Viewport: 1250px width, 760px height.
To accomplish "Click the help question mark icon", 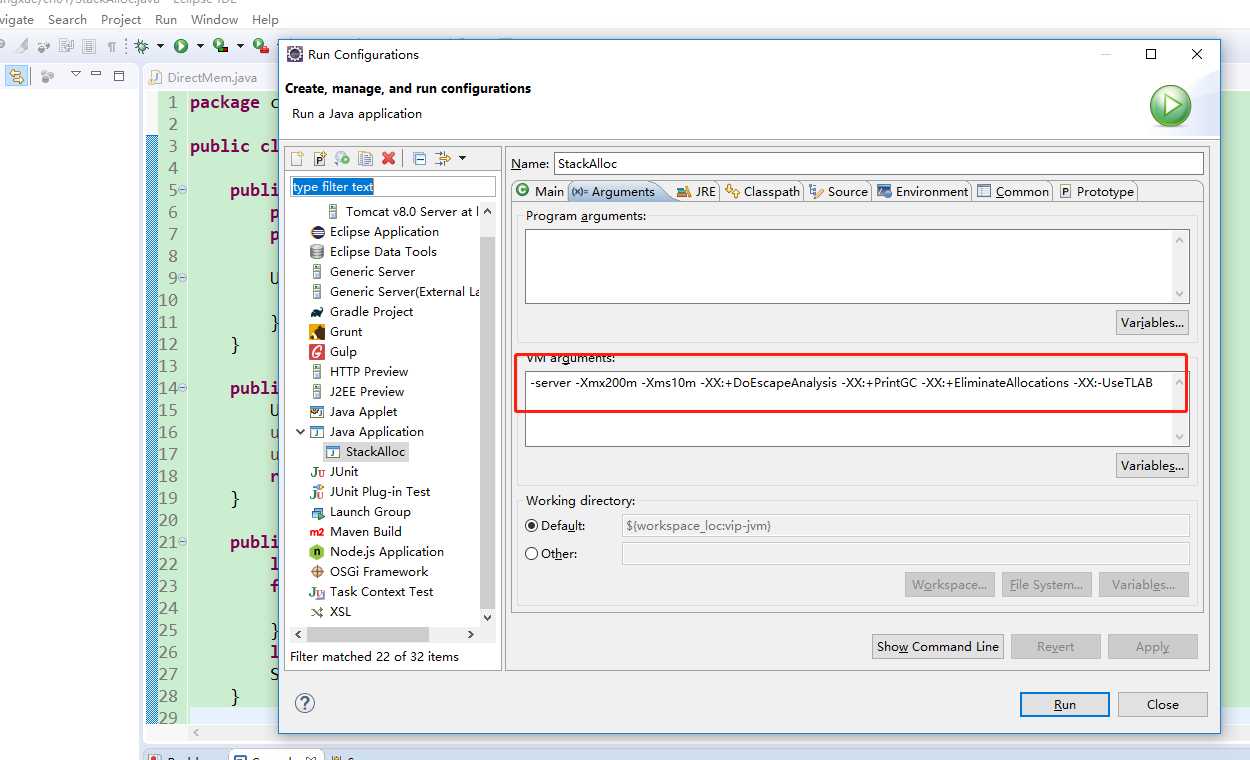I will [x=306, y=703].
